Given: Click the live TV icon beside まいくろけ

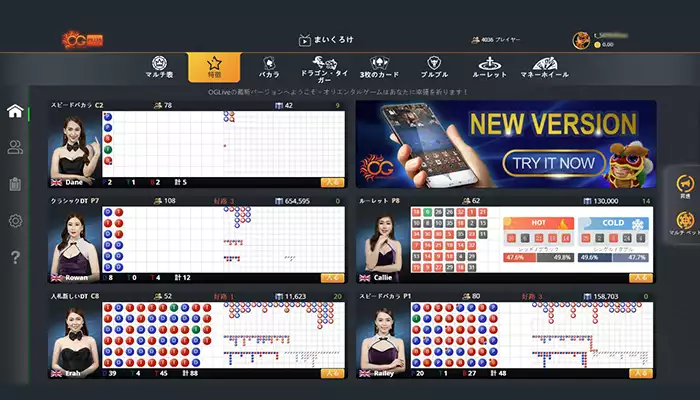Looking at the screenshot, I should pos(305,41).
